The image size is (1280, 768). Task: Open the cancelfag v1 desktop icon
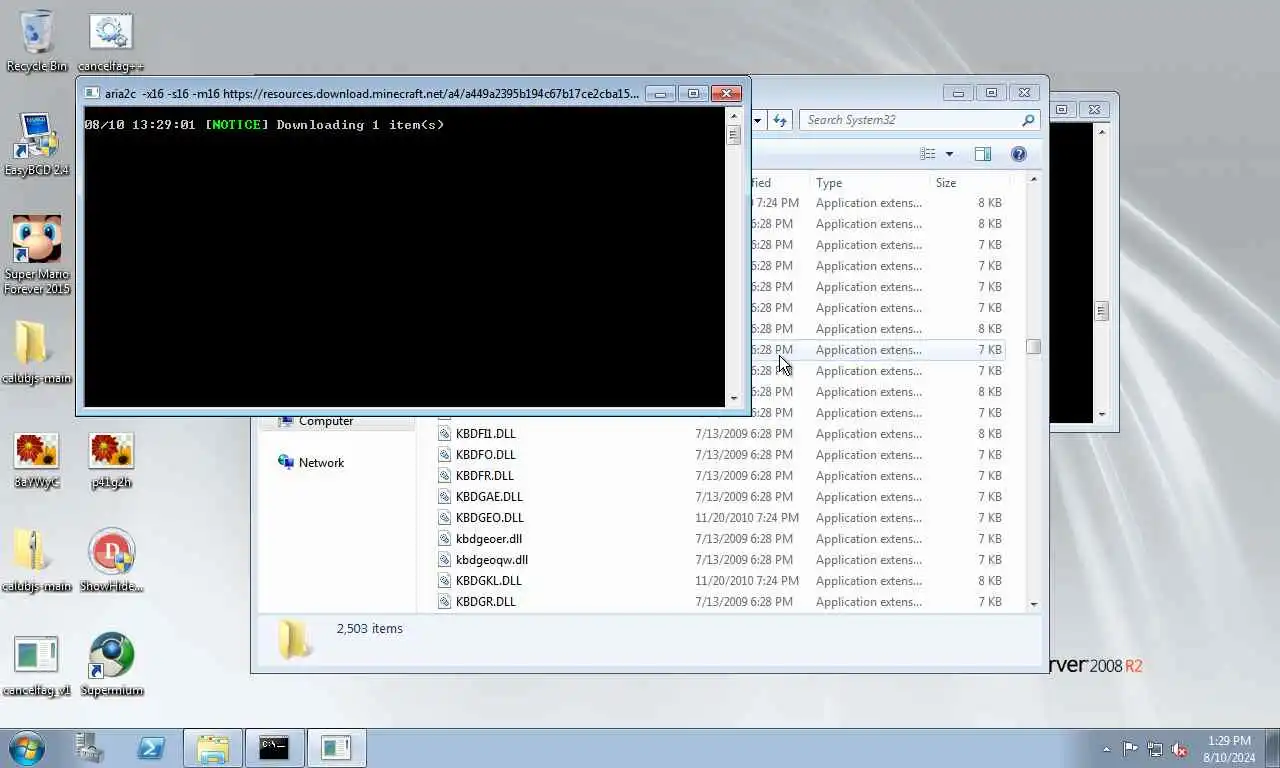pyautogui.click(x=36, y=665)
